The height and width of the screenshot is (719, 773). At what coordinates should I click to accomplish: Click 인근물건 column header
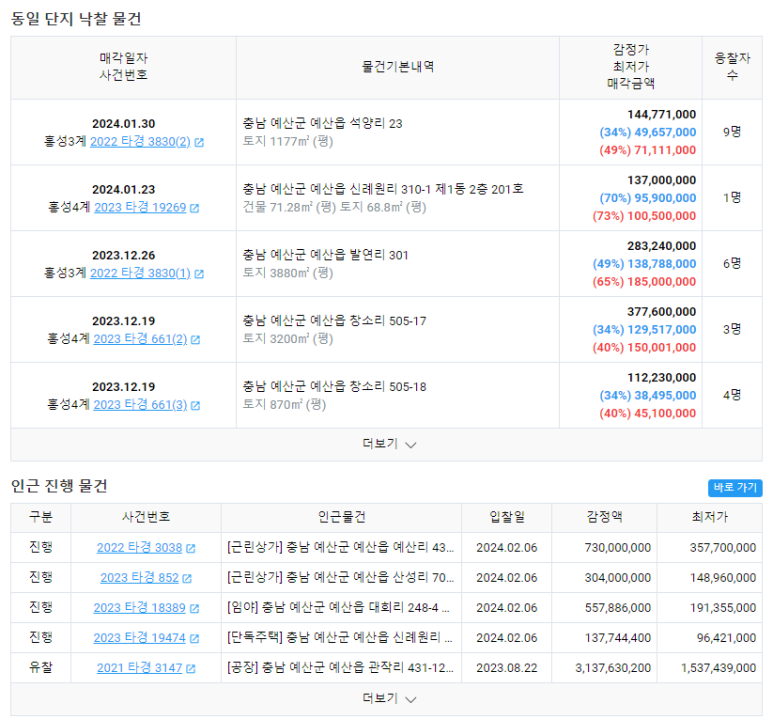pyautogui.click(x=342, y=517)
